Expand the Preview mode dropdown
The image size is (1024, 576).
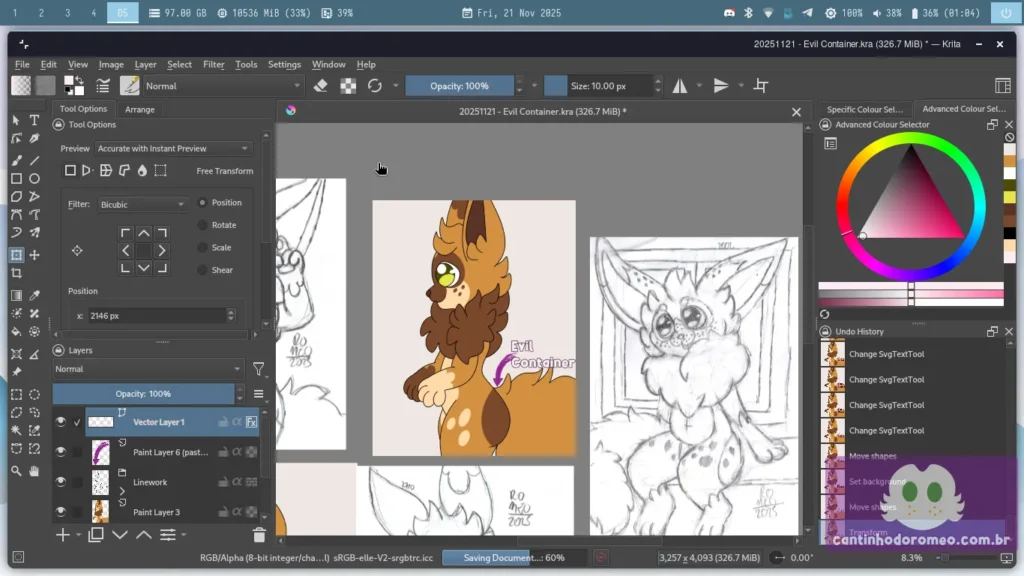coord(172,148)
